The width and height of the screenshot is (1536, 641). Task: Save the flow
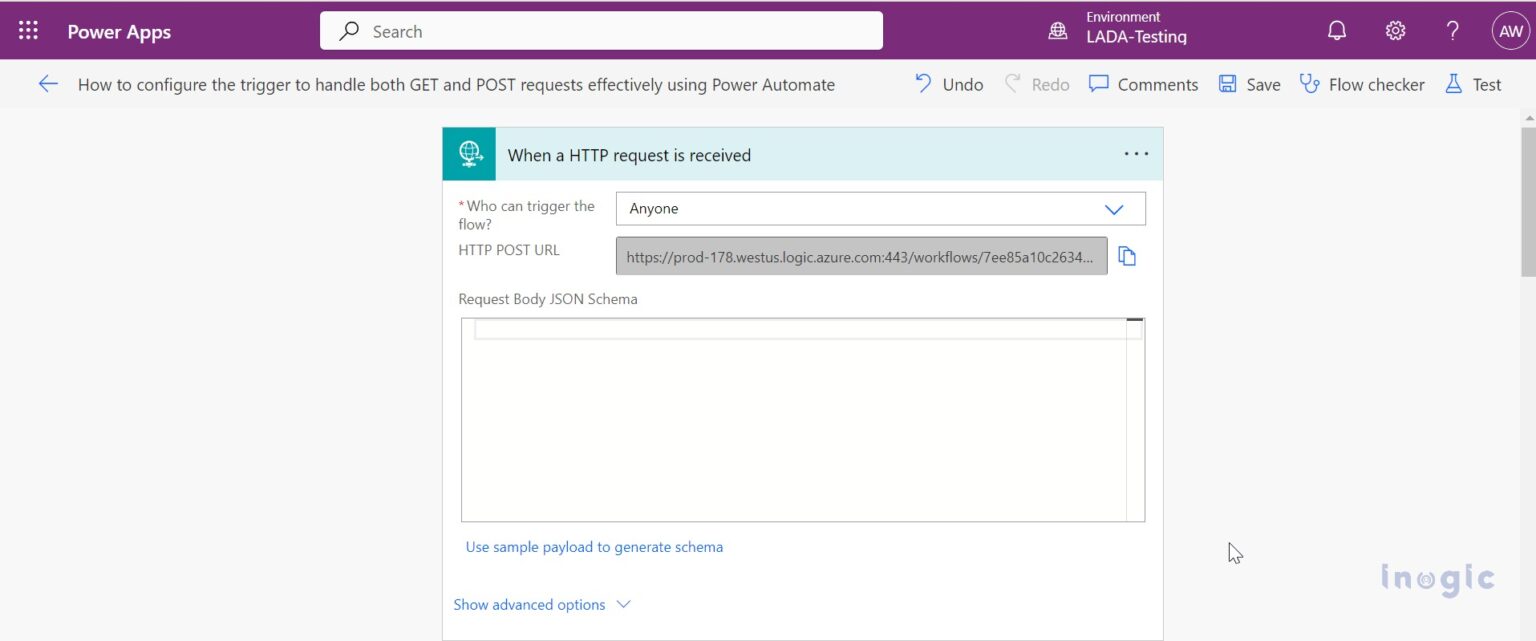point(1249,84)
